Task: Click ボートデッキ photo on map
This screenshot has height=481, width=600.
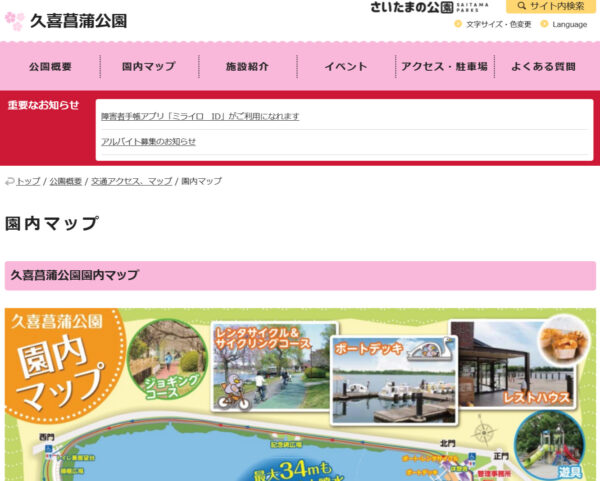Action: coord(395,380)
